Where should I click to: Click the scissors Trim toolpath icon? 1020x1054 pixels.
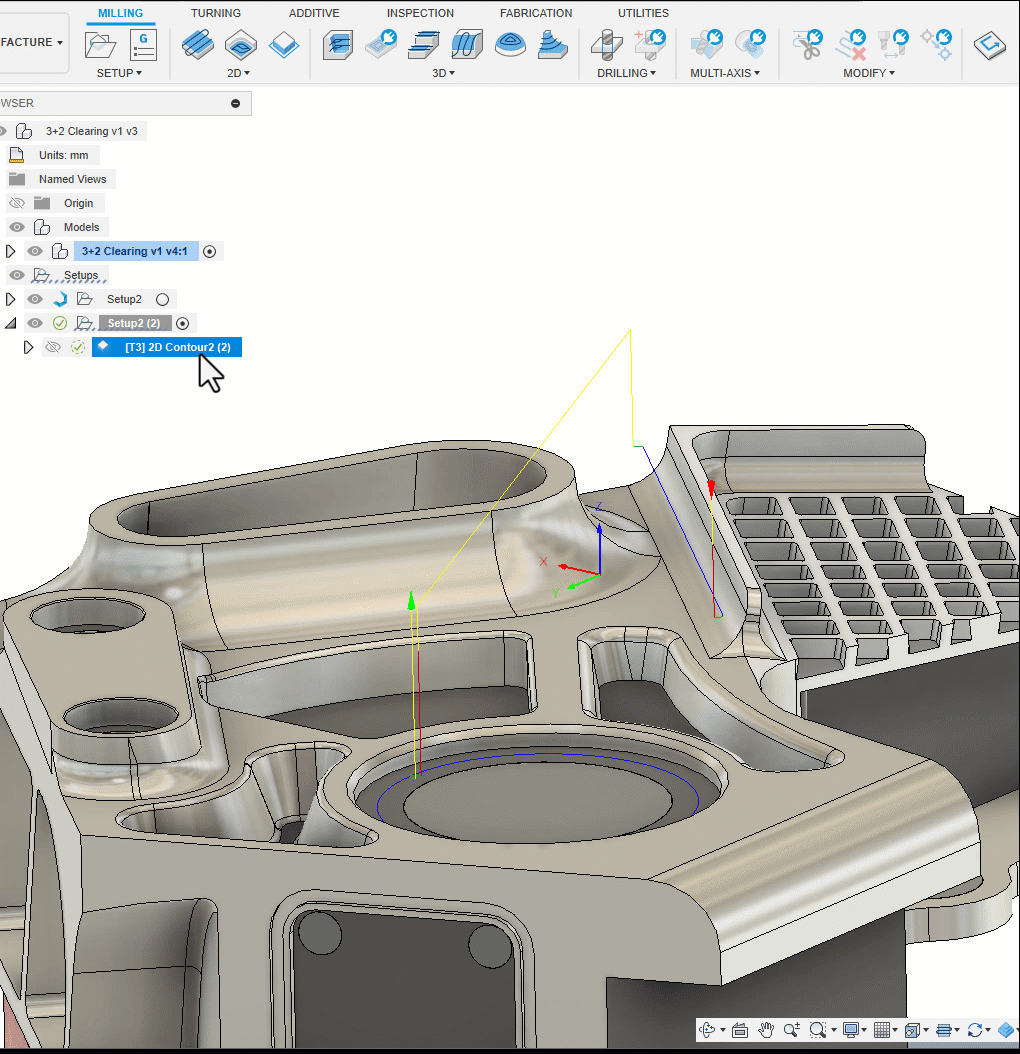[806, 44]
